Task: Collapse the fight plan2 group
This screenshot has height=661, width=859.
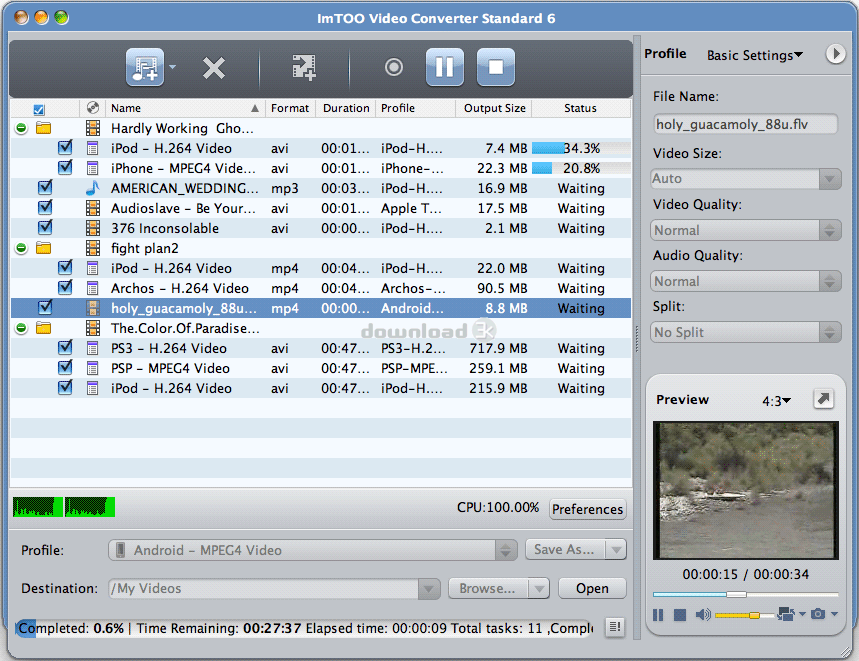Action: point(21,248)
